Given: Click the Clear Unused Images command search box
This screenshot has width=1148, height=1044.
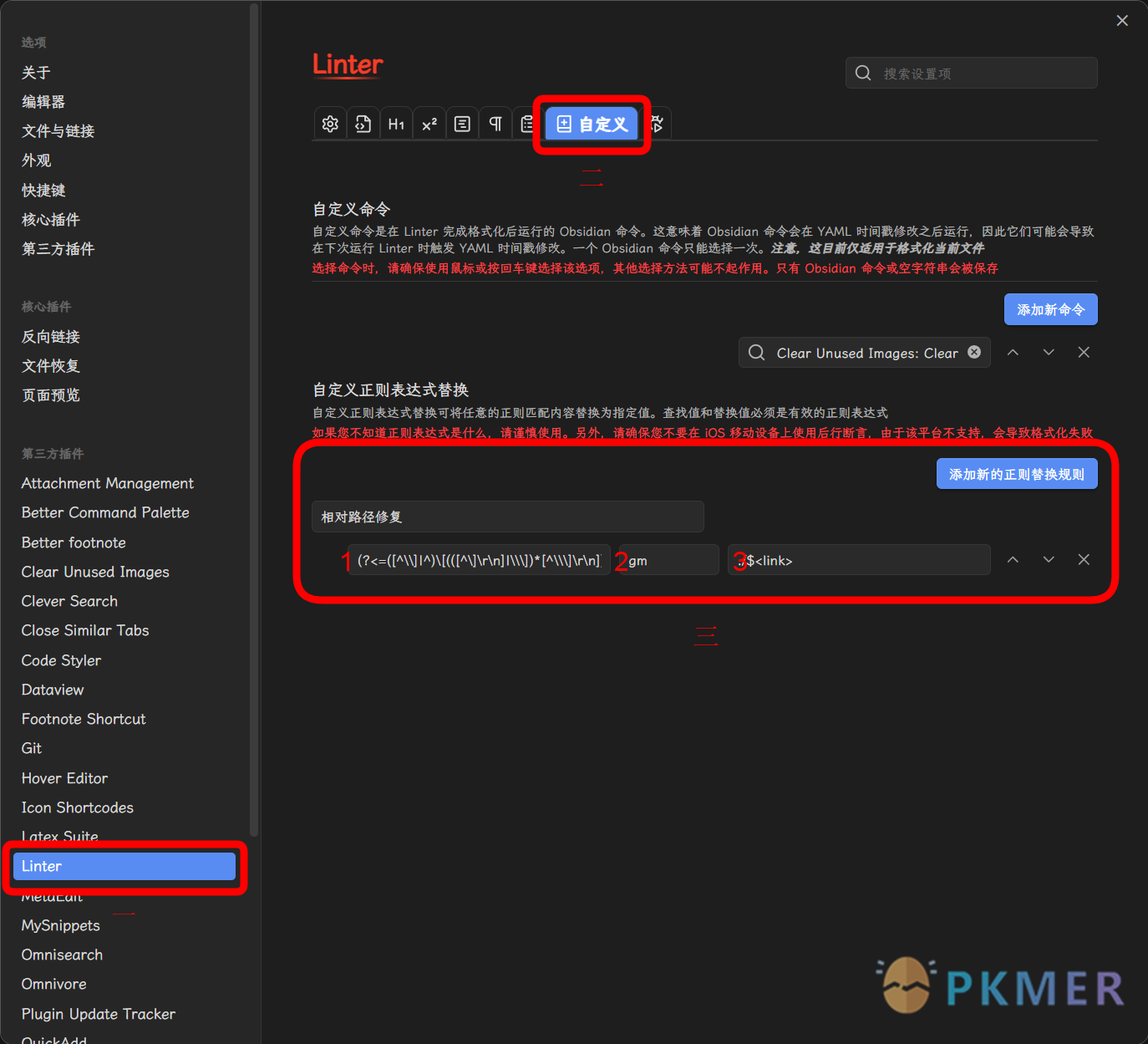Looking at the screenshot, I should [864, 353].
